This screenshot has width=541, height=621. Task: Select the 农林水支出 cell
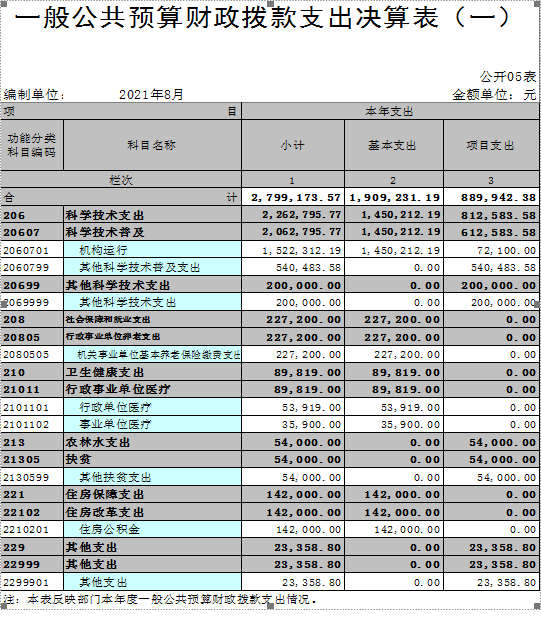point(152,442)
